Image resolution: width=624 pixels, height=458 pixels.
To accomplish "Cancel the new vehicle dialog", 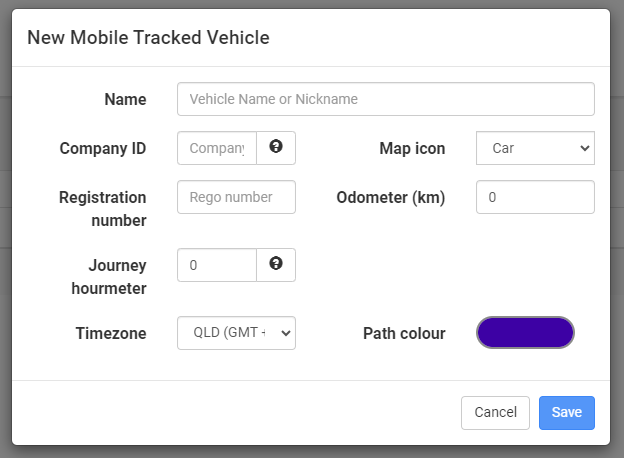I will 495,413.
